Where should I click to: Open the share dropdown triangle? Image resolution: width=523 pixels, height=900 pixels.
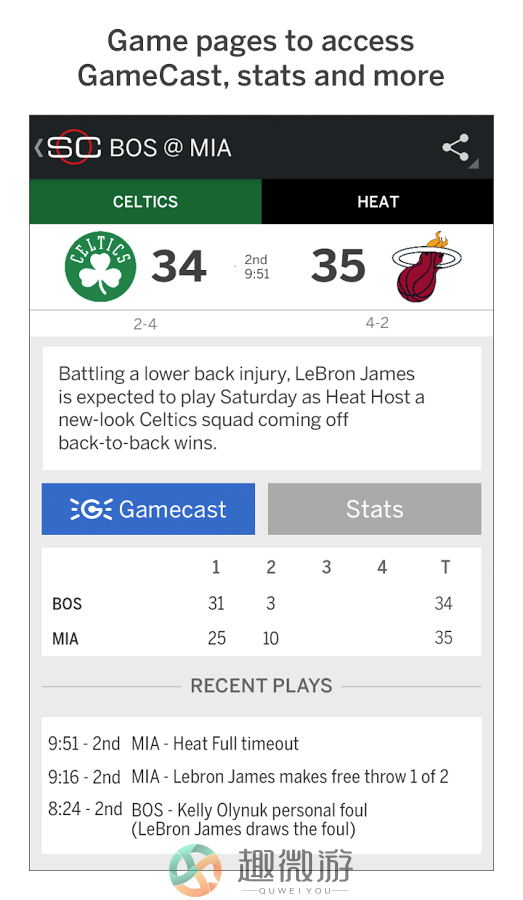(474, 164)
